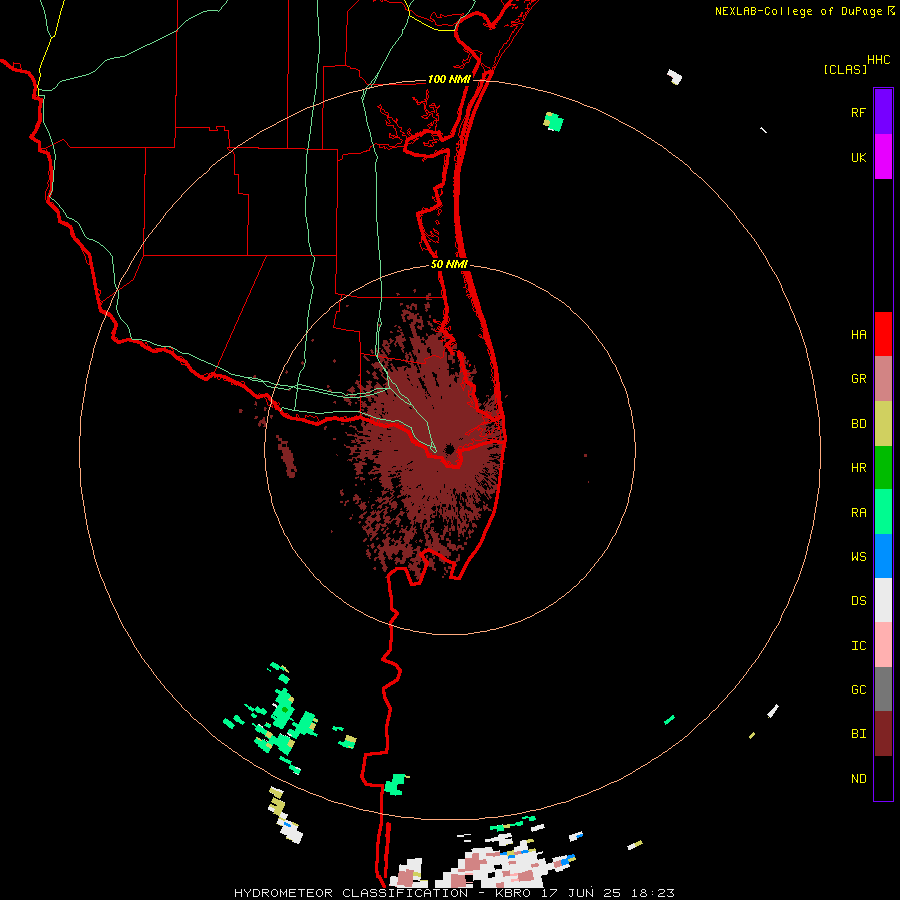Click the green echo on coast near south ring
This screenshot has height=900, width=900.
pyautogui.click(x=395, y=784)
